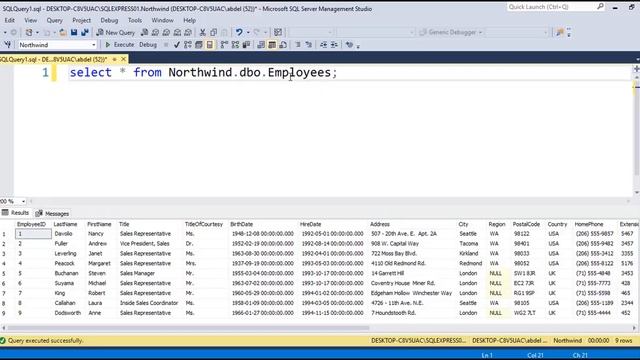Open the Window menu
Image resolution: width=640 pixels, height=360 pixels.
pos(162,20)
